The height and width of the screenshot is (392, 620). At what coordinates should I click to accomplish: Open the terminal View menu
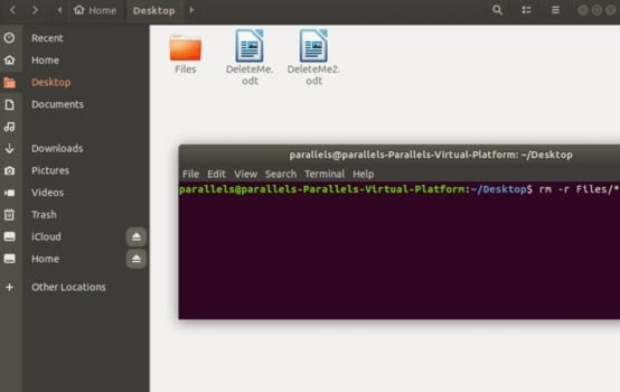[x=246, y=174]
